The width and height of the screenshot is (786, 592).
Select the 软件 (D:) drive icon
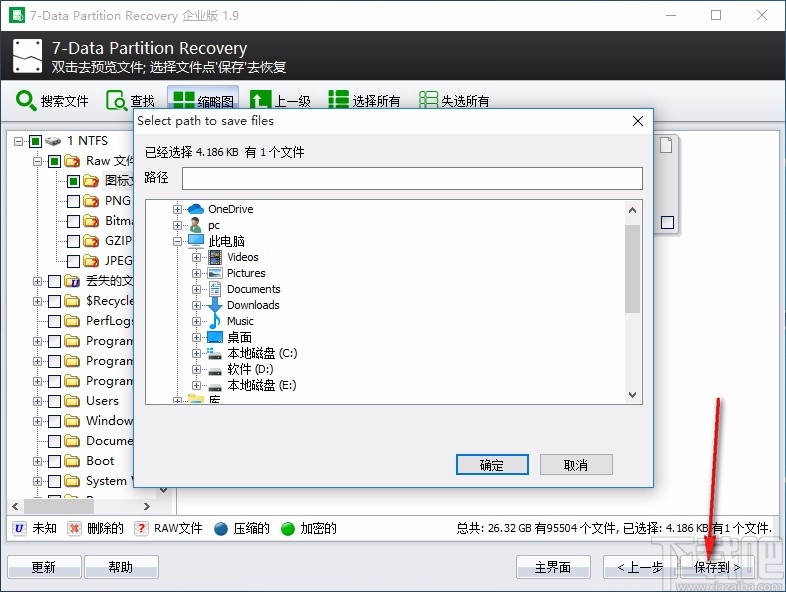tap(215, 371)
